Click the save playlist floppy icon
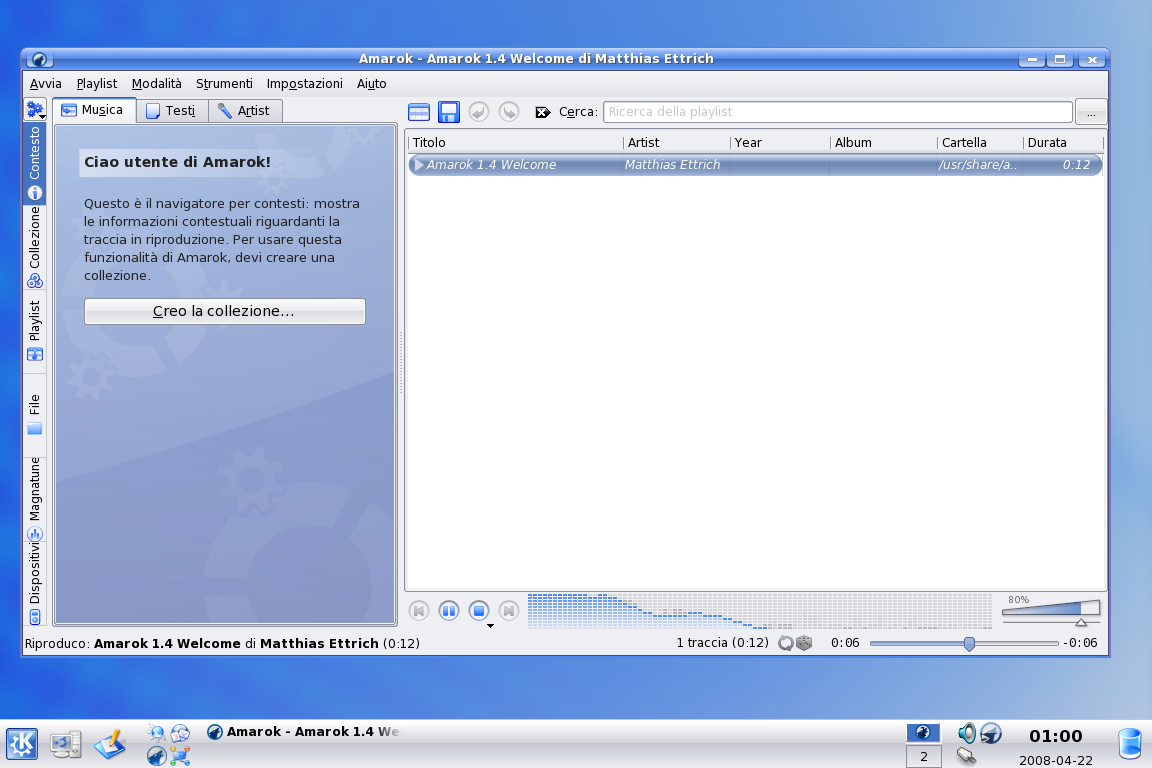Image resolution: width=1152 pixels, height=768 pixels. pos(449,112)
